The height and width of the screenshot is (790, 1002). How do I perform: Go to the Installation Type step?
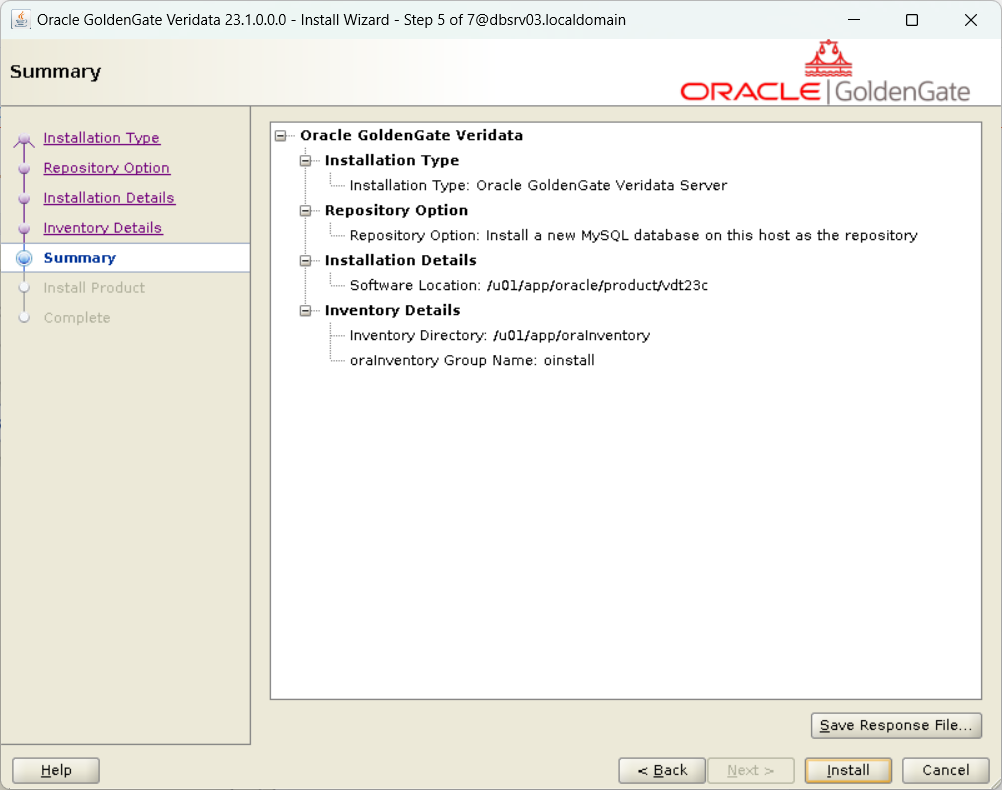click(x=102, y=137)
